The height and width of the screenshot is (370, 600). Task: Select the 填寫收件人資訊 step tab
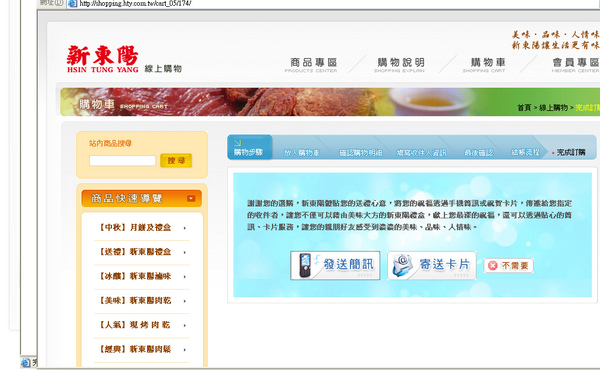[x=421, y=153]
